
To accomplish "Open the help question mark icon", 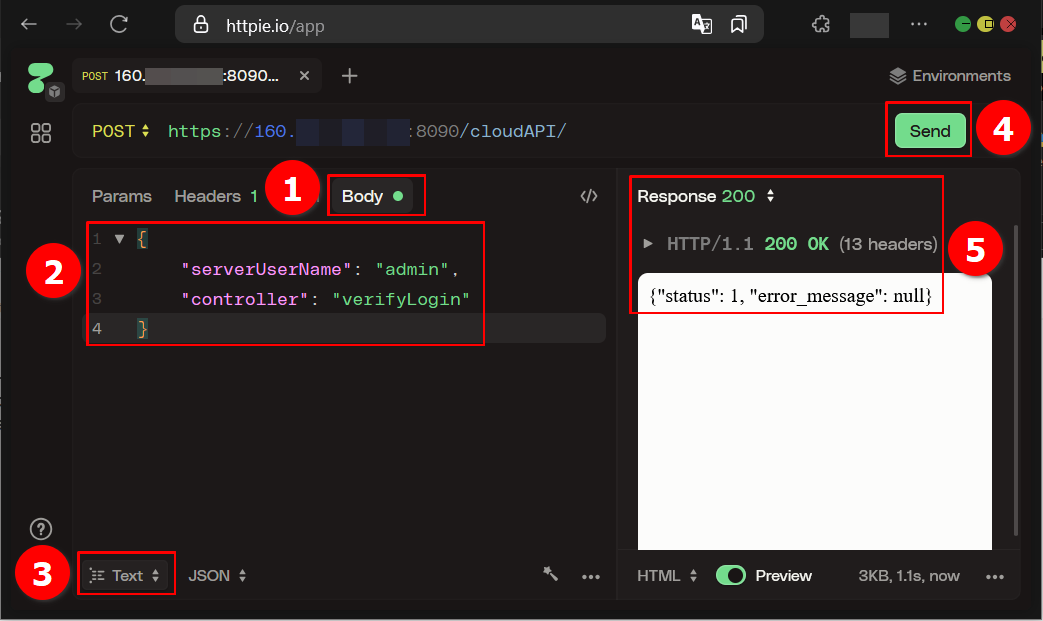I will (41, 529).
